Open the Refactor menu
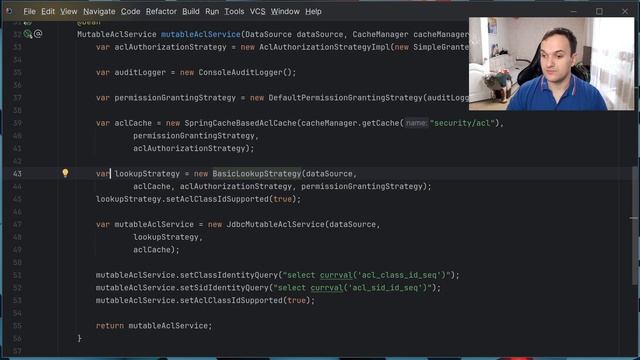The width and height of the screenshot is (640, 360). 161,11
